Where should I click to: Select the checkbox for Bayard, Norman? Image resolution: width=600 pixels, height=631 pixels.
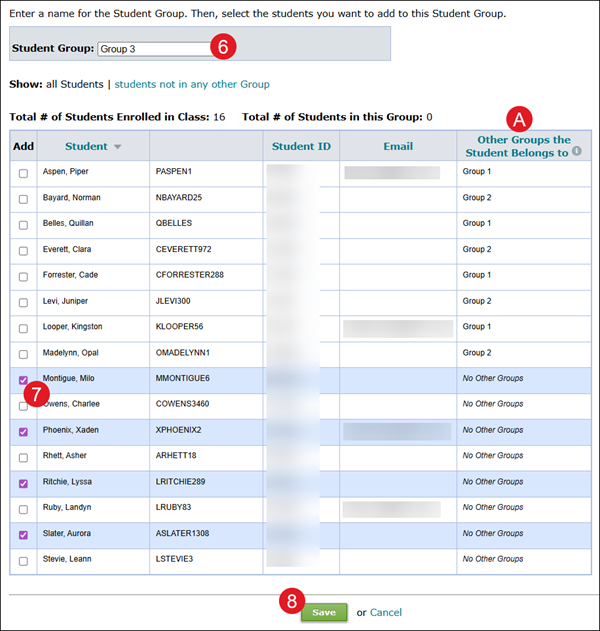click(x=23, y=198)
